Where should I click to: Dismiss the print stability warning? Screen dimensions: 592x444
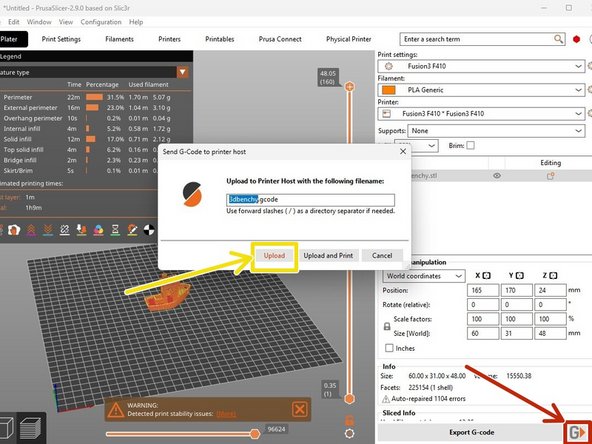tap(300, 409)
